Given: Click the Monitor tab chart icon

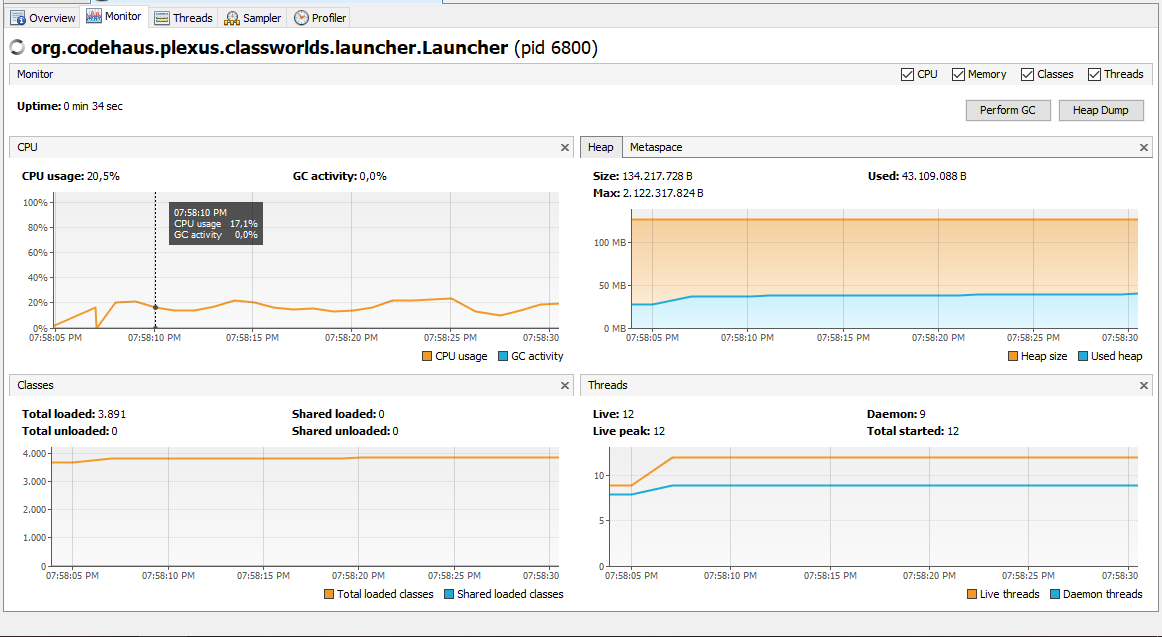Looking at the screenshot, I should [94, 16].
